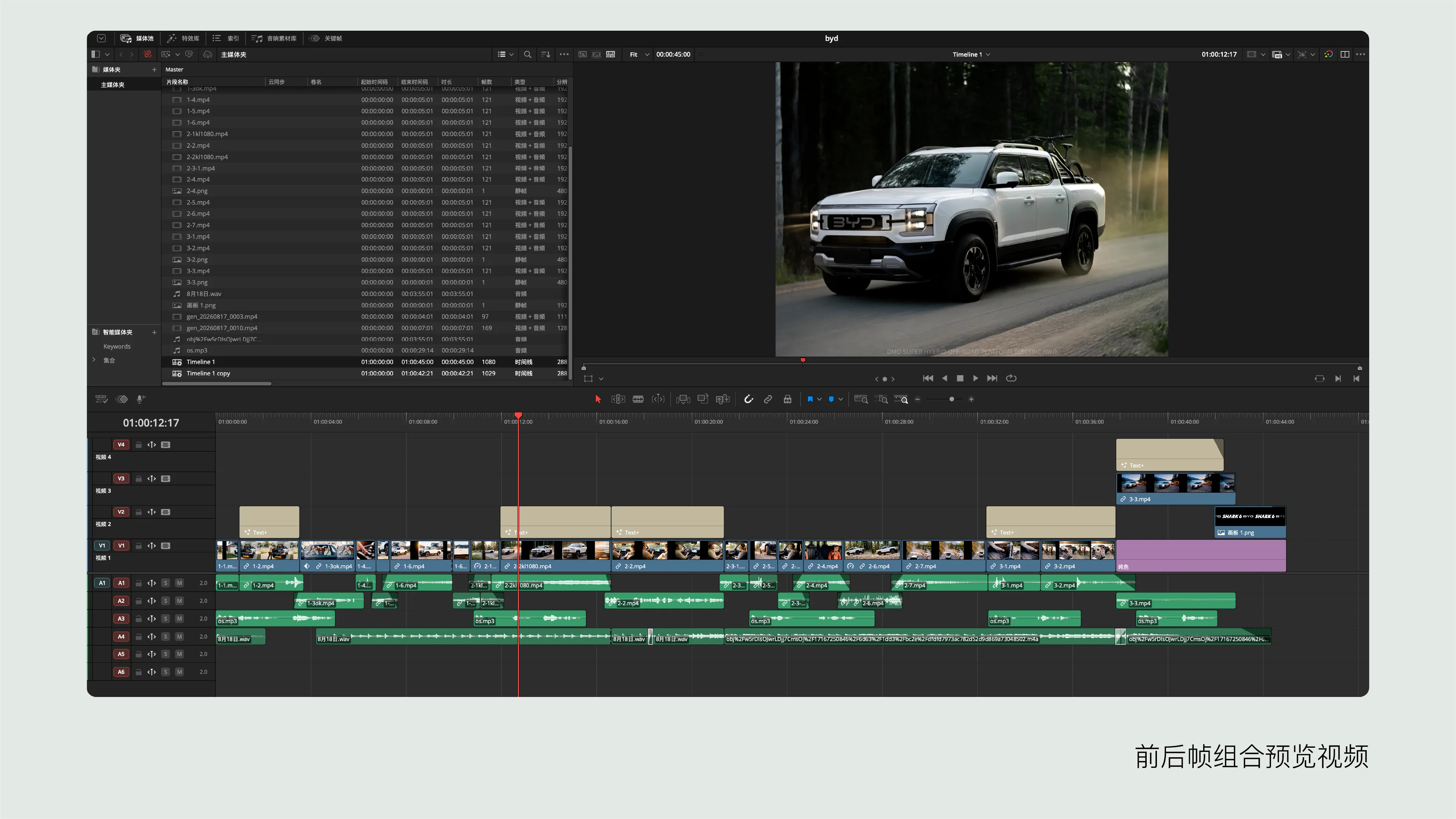The width and height of the screenshot is (1456, 819).
Task: Add a new smart bin plus button
Action: coord(154,332)
